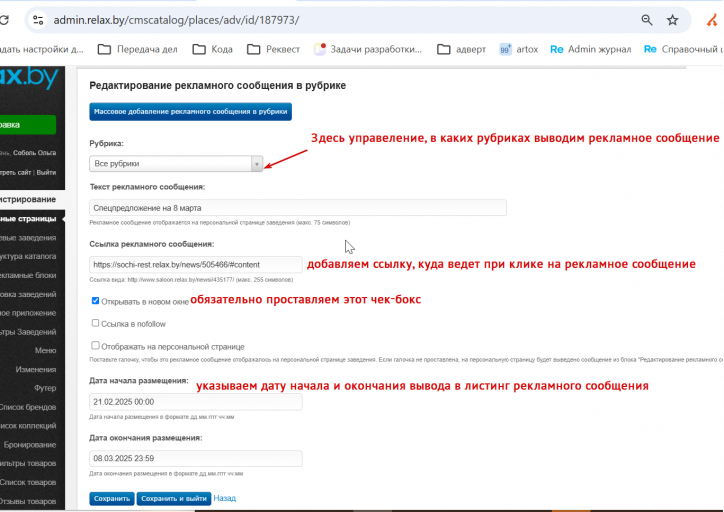Viewport: 724px width, 512px height.
Task: Open the sidebar 'страницы' menu item
Action: click(x=28, y=219)
